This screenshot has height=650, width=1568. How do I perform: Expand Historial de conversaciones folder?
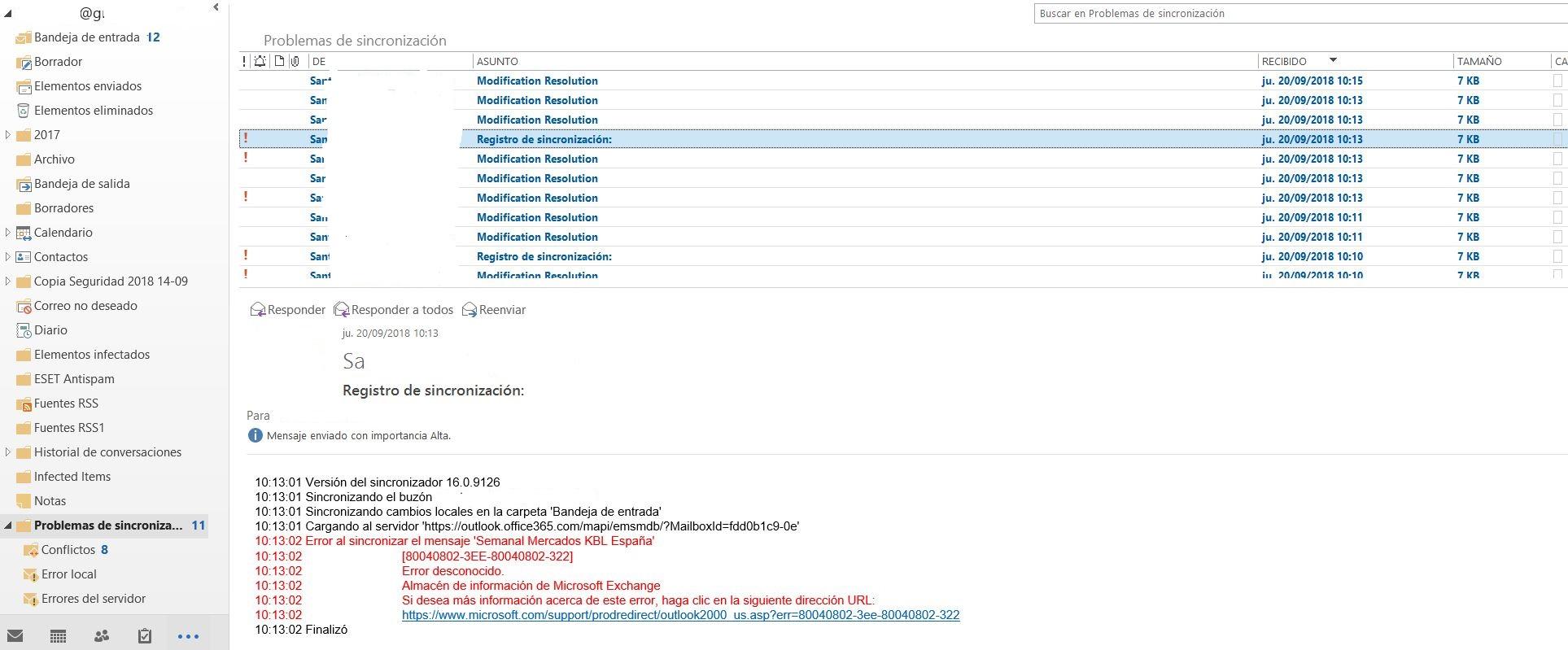(x=8, y=452)
